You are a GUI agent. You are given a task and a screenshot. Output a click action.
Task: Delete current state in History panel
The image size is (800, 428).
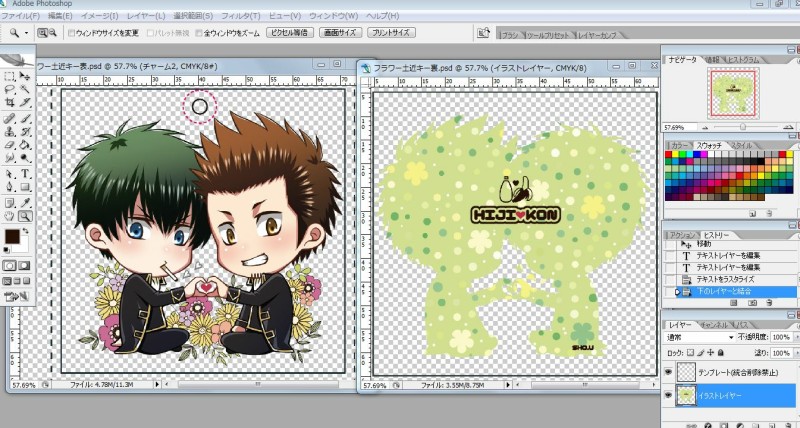tap(769, 303)
